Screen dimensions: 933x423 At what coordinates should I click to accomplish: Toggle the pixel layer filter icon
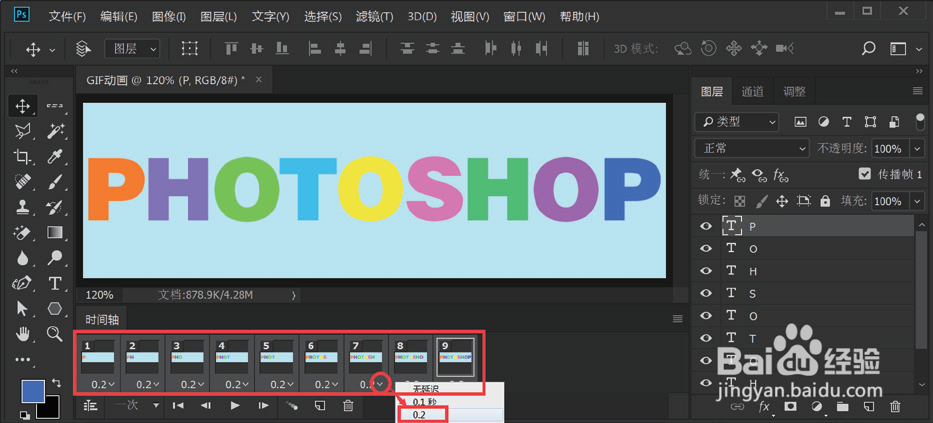800,122
